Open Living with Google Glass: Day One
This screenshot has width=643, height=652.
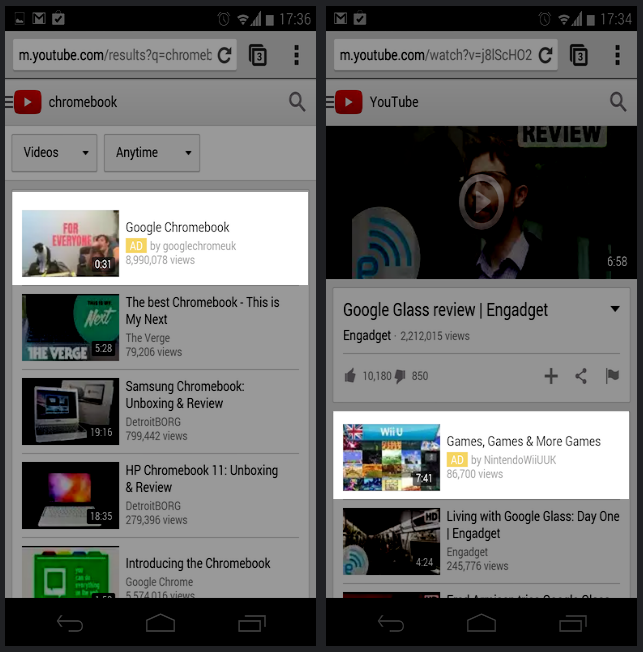coord(533,525)
